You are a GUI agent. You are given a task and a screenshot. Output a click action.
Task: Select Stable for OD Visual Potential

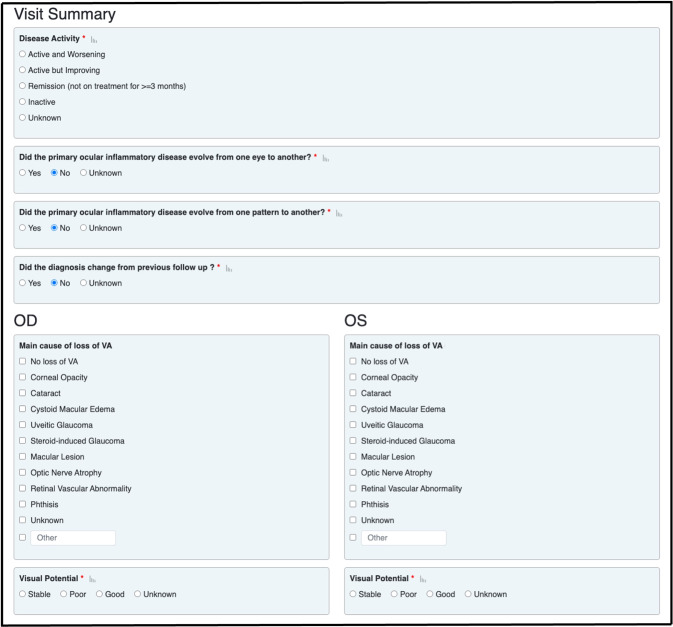point(23,594)
